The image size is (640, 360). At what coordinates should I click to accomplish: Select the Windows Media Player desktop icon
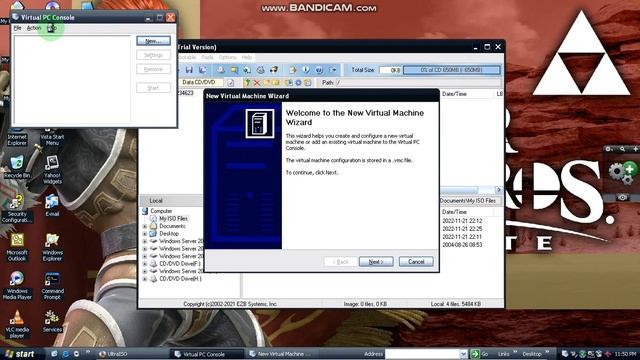point(17,286)
